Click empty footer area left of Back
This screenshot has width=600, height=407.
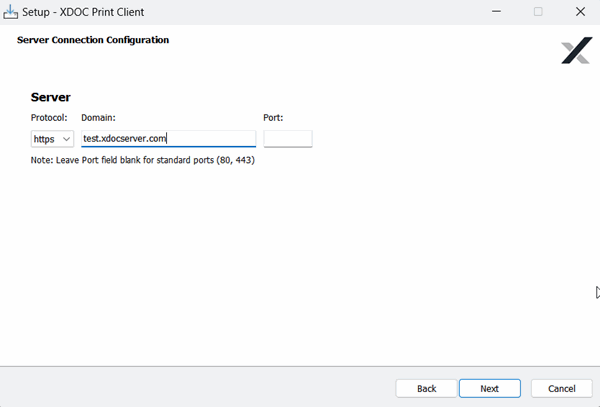[x=200, y=388]
